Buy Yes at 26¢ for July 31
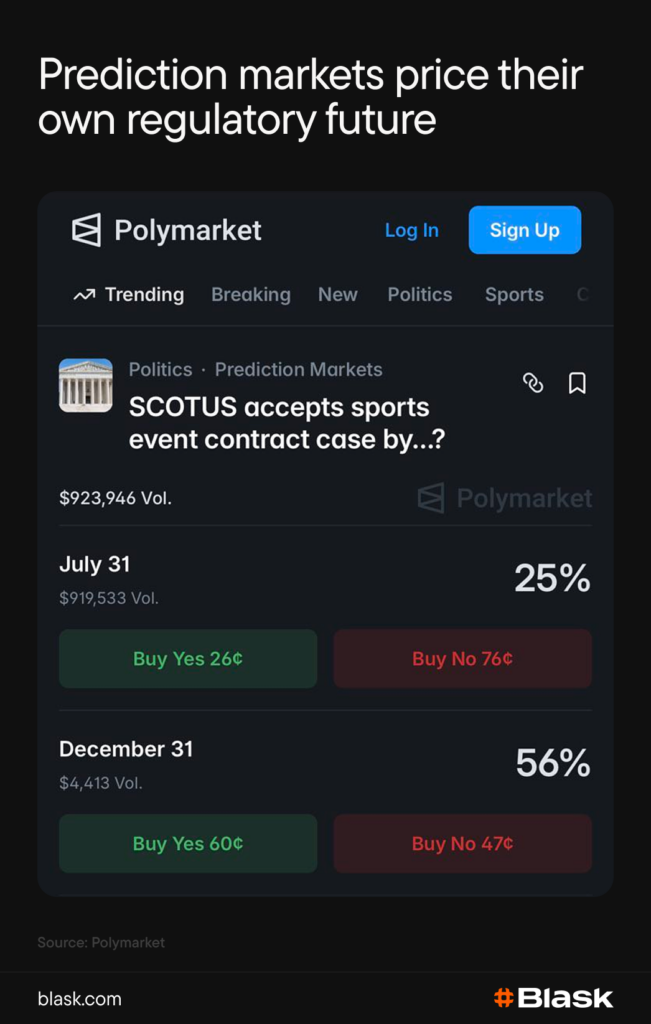 [188, 659]
